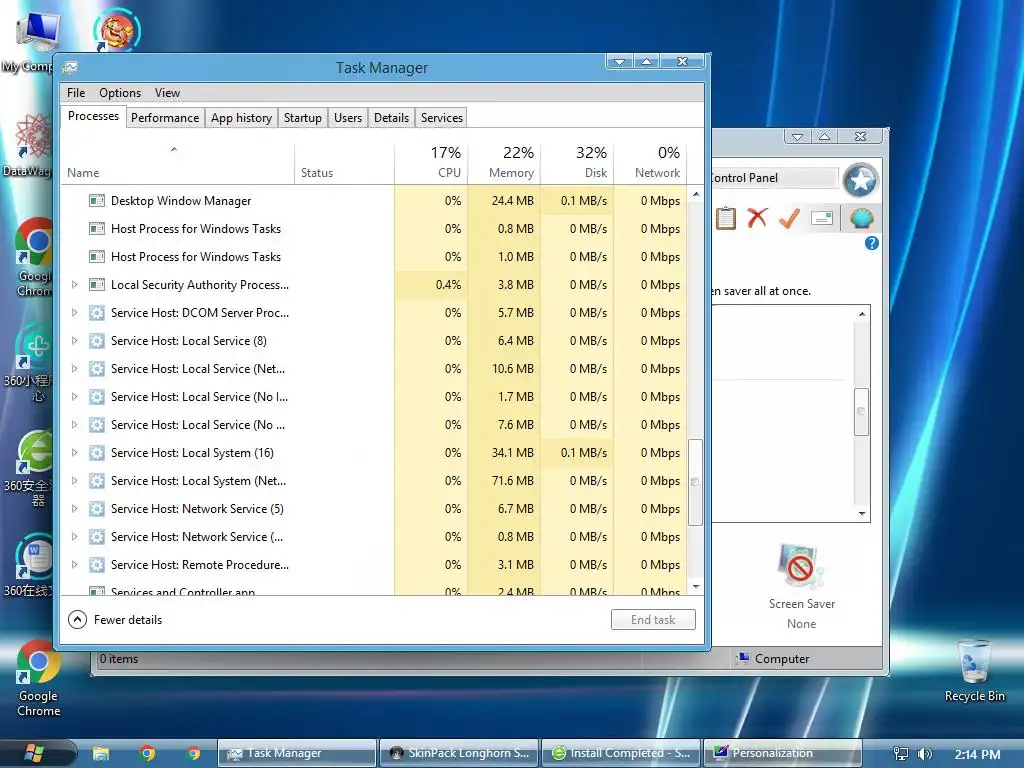Open the Details tab

391,118
